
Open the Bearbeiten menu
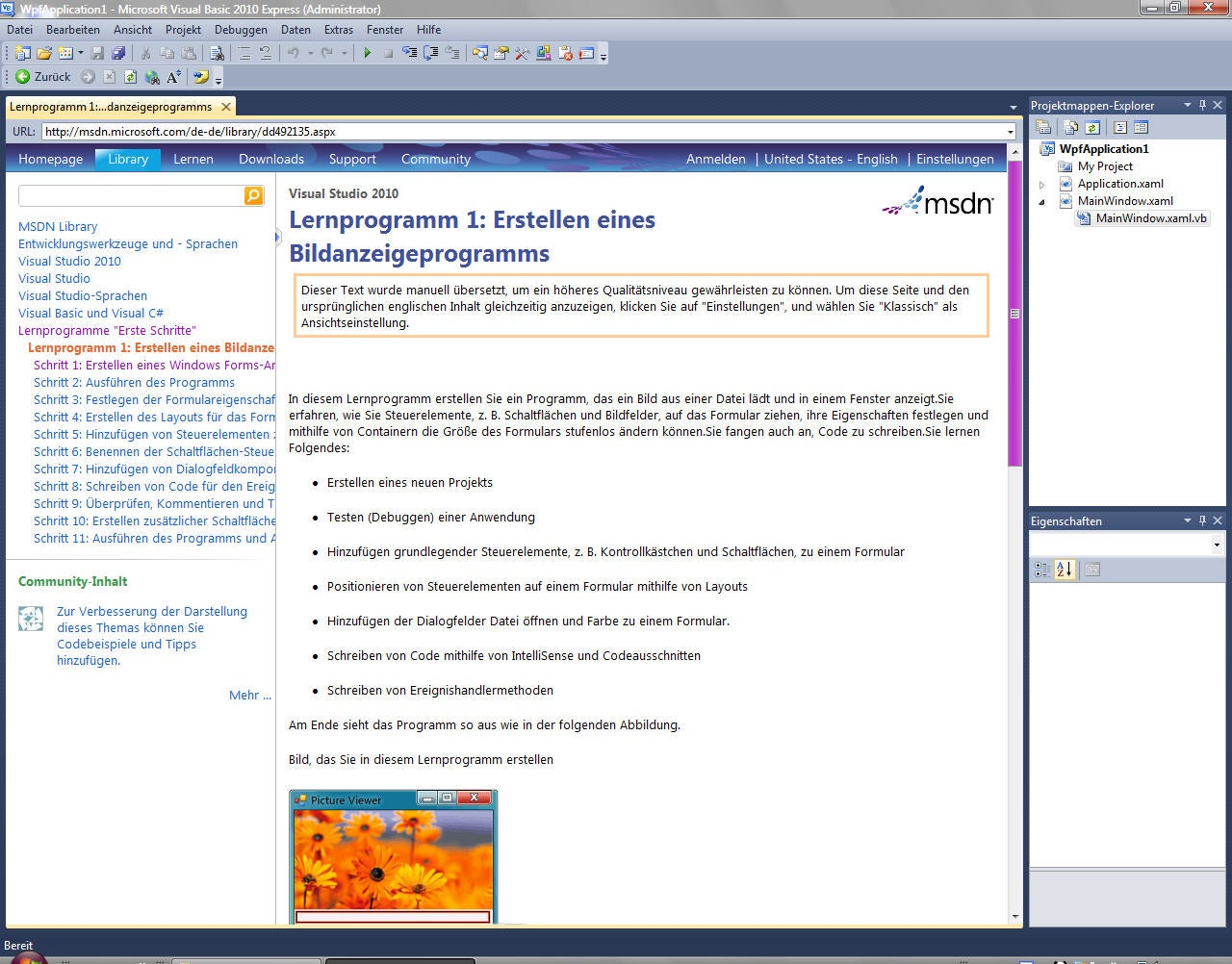click(x=73, y=30)
